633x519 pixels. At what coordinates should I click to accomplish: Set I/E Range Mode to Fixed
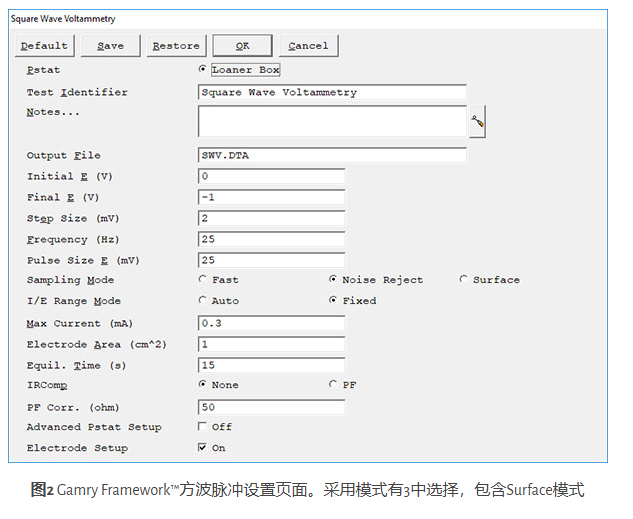[x=333, y=300]
